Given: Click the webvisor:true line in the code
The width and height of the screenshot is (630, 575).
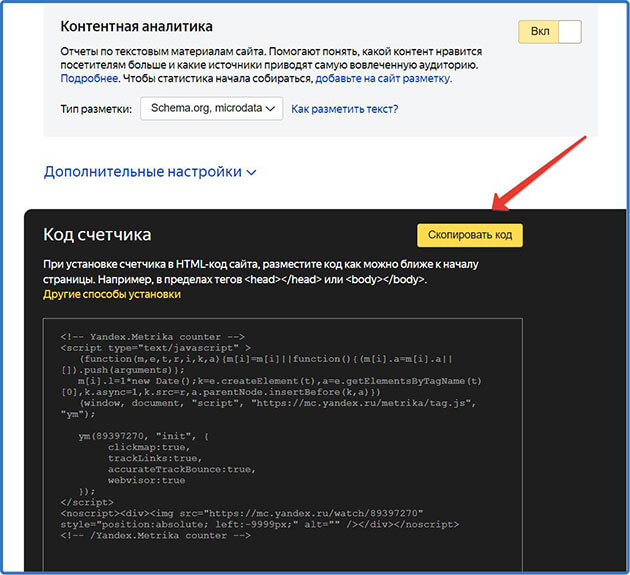Looking at the screenshot, I should tap(147, 480).
